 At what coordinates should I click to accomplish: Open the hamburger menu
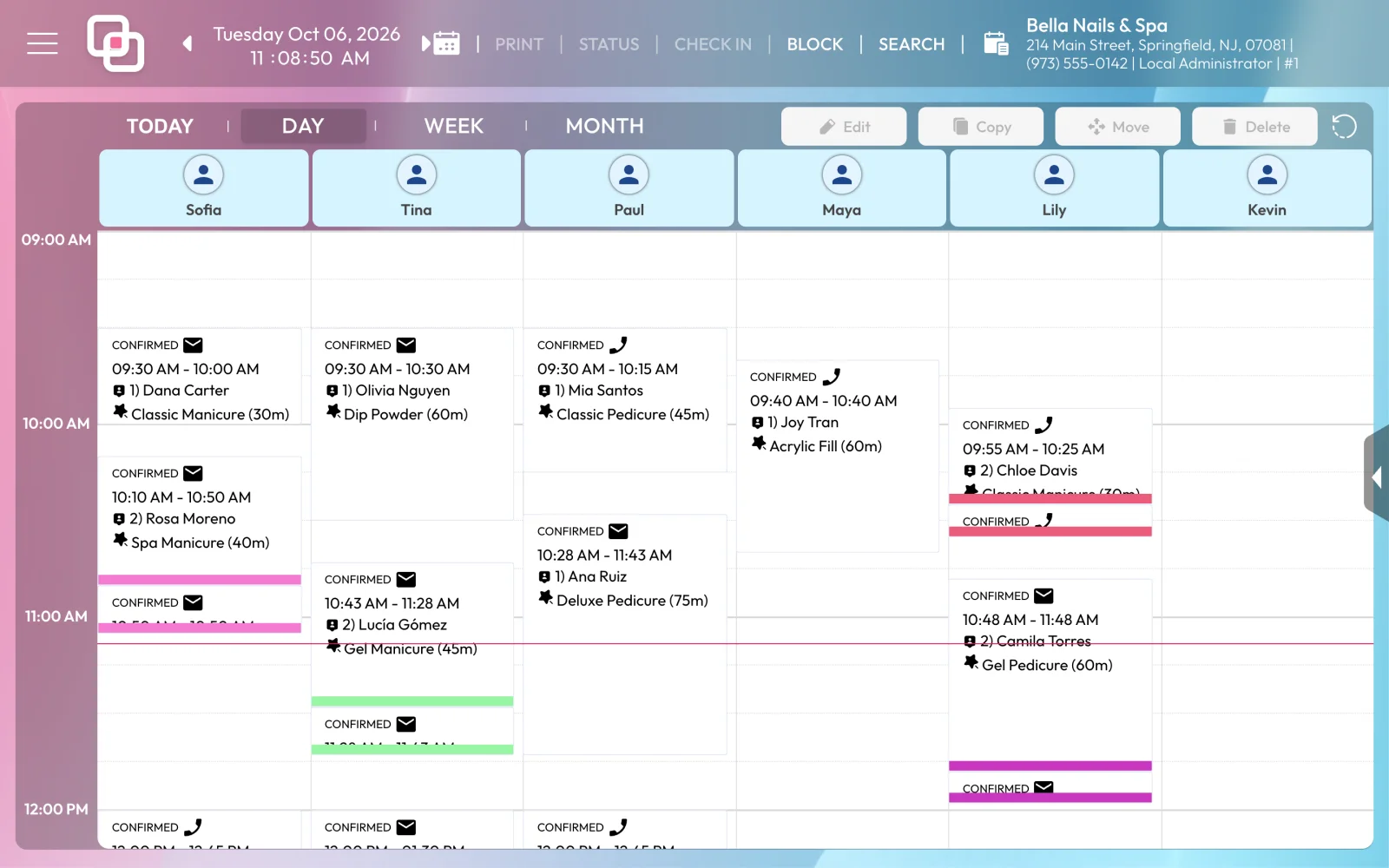43,43
